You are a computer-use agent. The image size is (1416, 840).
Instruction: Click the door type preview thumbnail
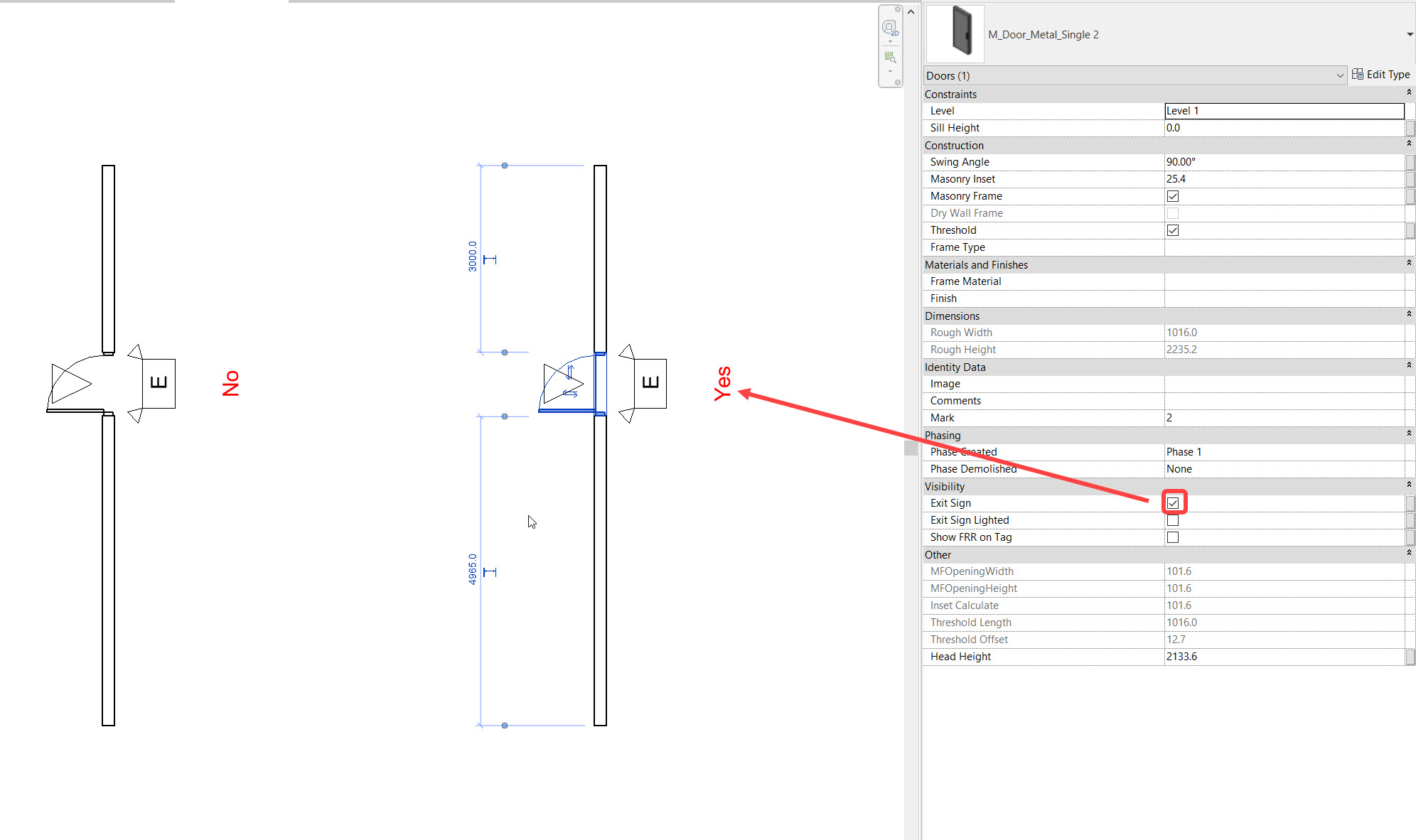click(954, 33)
